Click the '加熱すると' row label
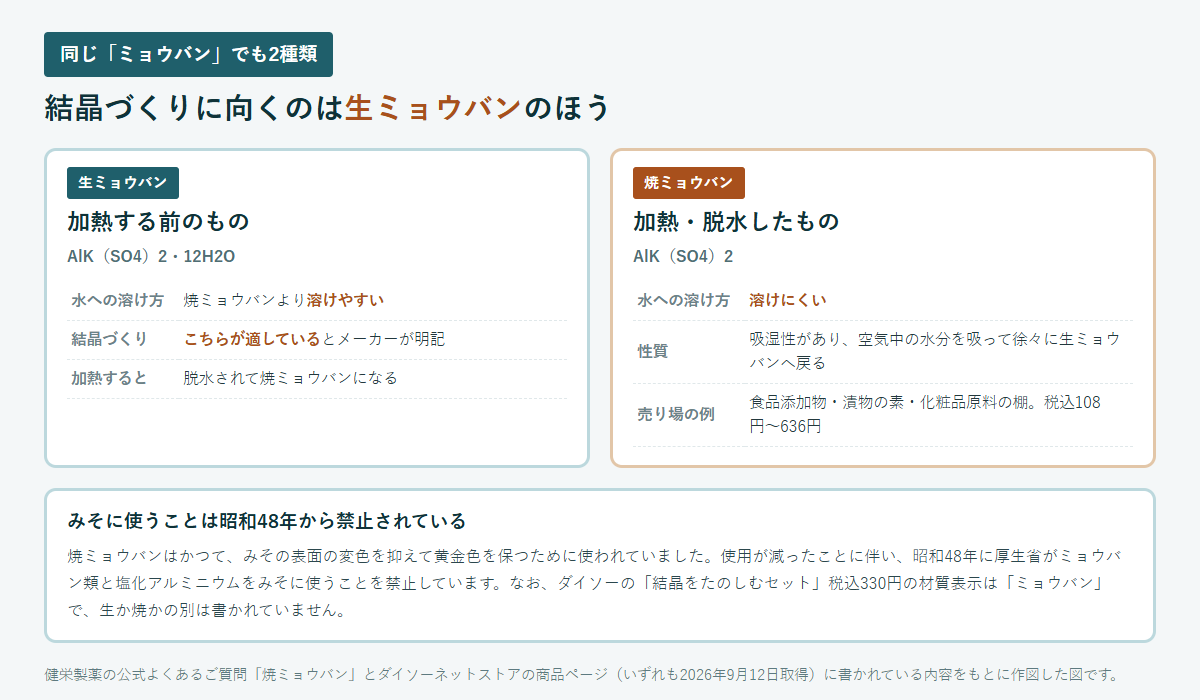 pyautogui.click(x=109, y=378)
